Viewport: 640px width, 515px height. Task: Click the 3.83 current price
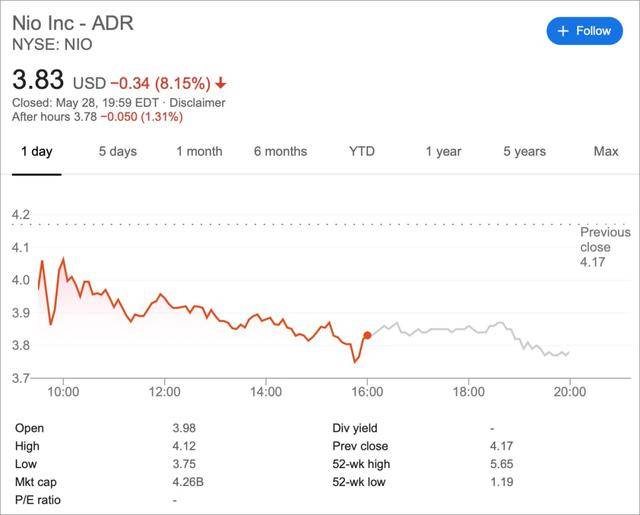pyautogui.click(x=38, y=79)
